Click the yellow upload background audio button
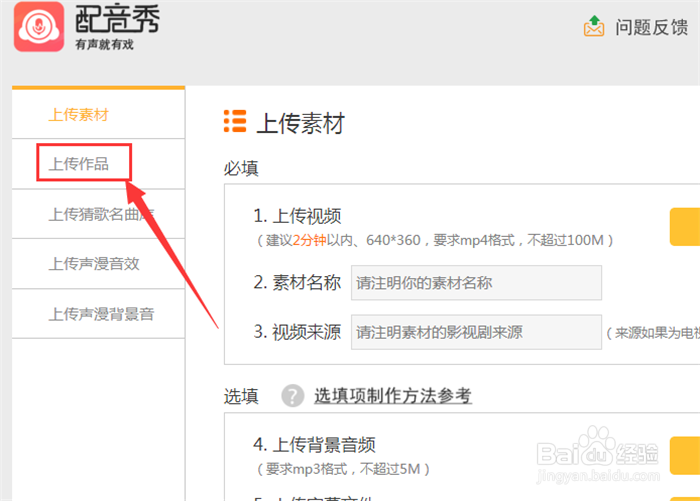 point(685,455)
